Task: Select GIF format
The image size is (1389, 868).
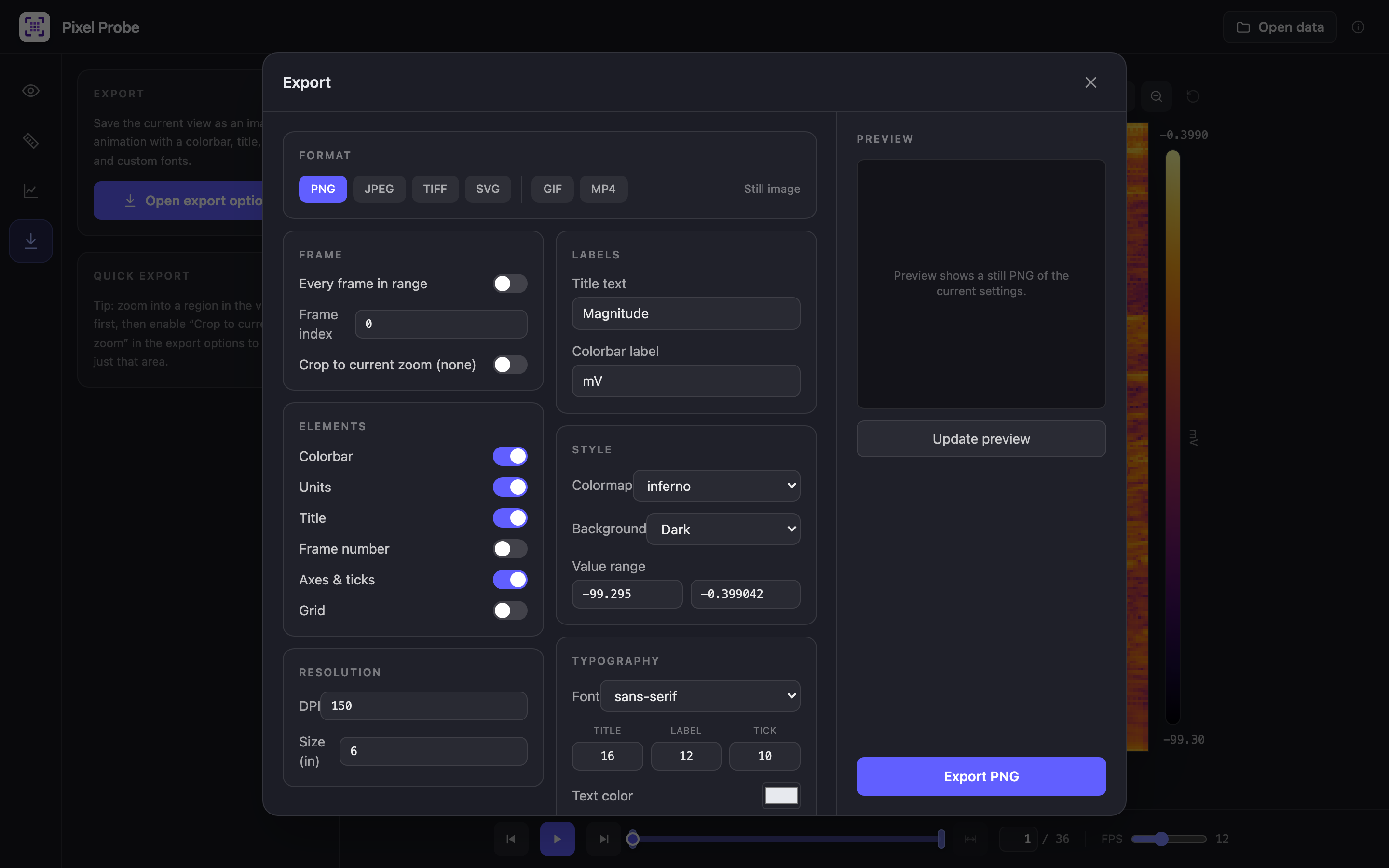Action: (x=552, y=189)
